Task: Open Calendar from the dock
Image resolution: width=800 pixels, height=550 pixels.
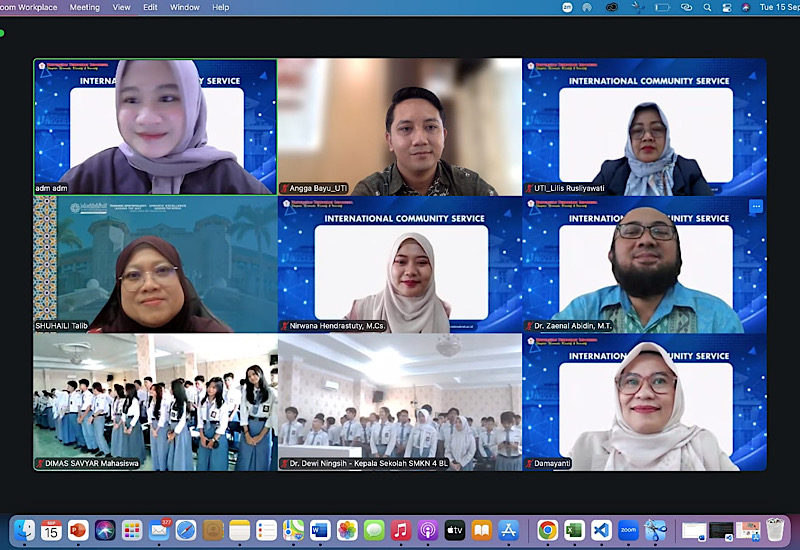Action: click(x=51, y=531)
